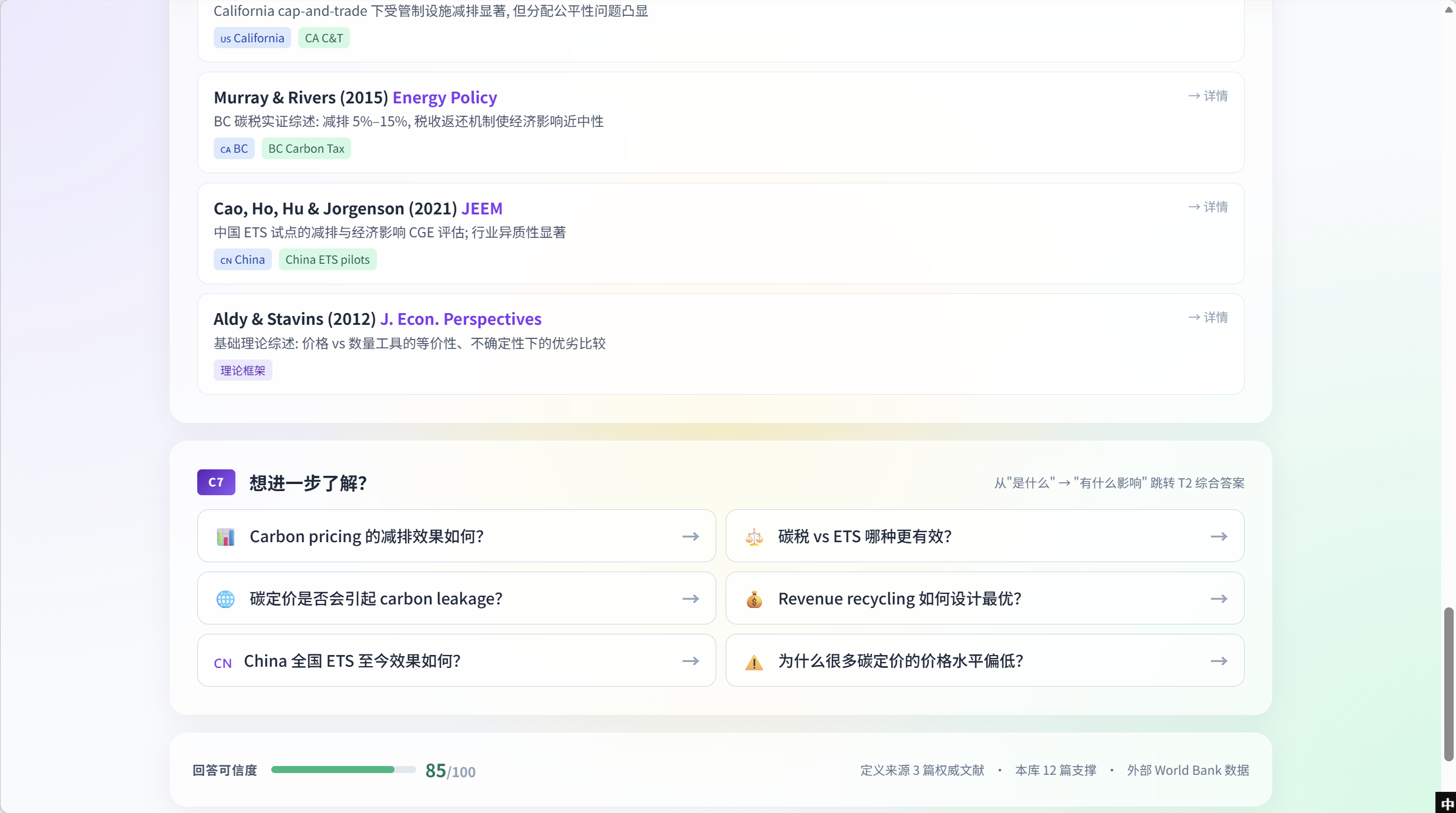
Task: Click the 回答可信度 progress bar
Action: (343, 770)
